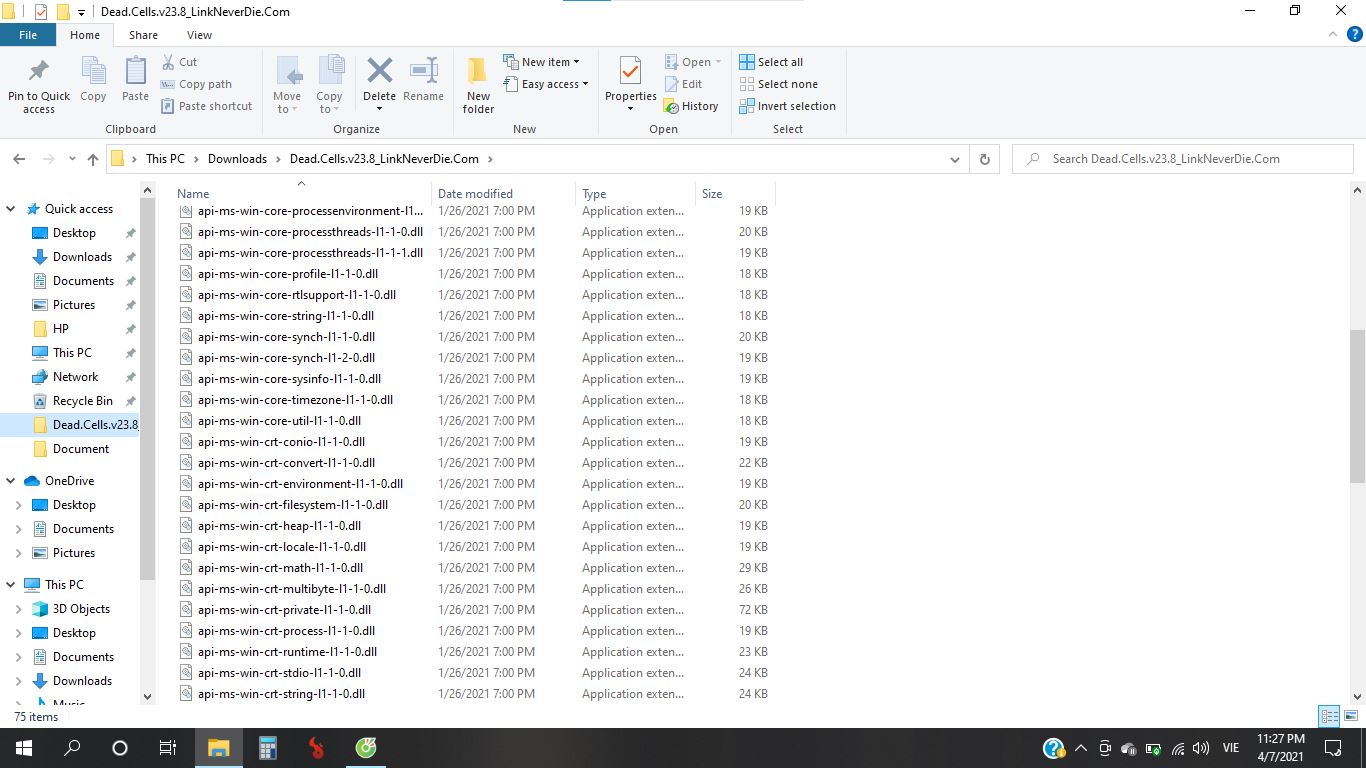Screen dimensions: 1366x768
Task: Click the navigation pane scroll down arrow
Action: point(148,697)
